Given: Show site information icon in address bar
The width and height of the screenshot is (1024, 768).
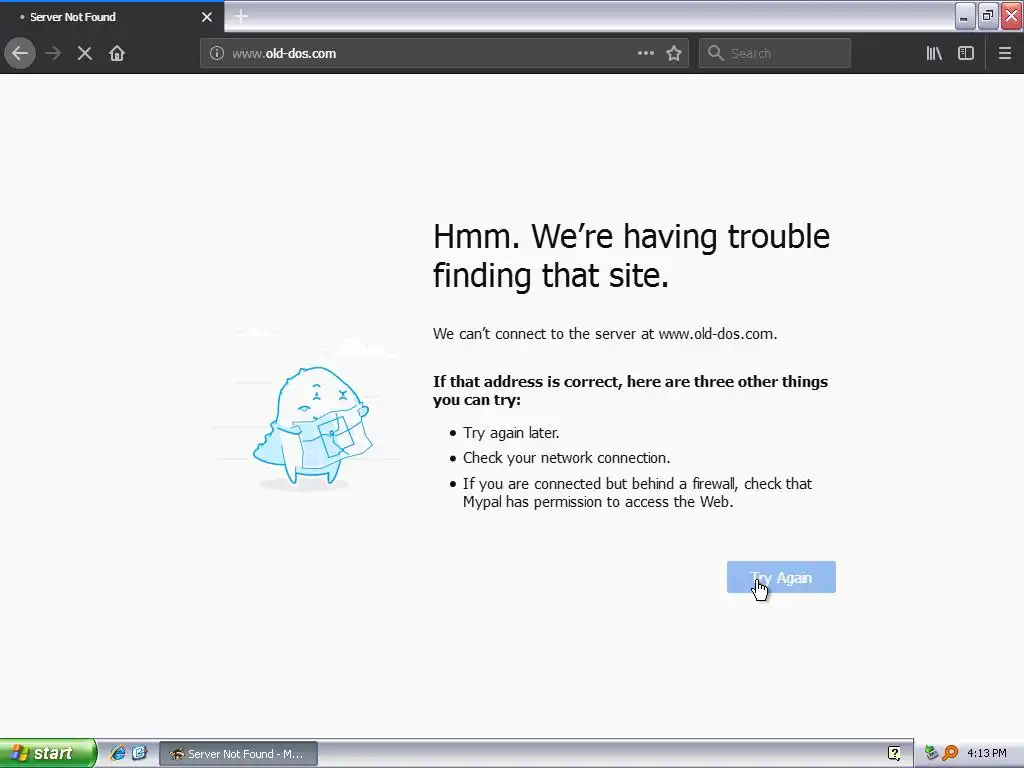Looking at the screenshot, I should [217, 54].
